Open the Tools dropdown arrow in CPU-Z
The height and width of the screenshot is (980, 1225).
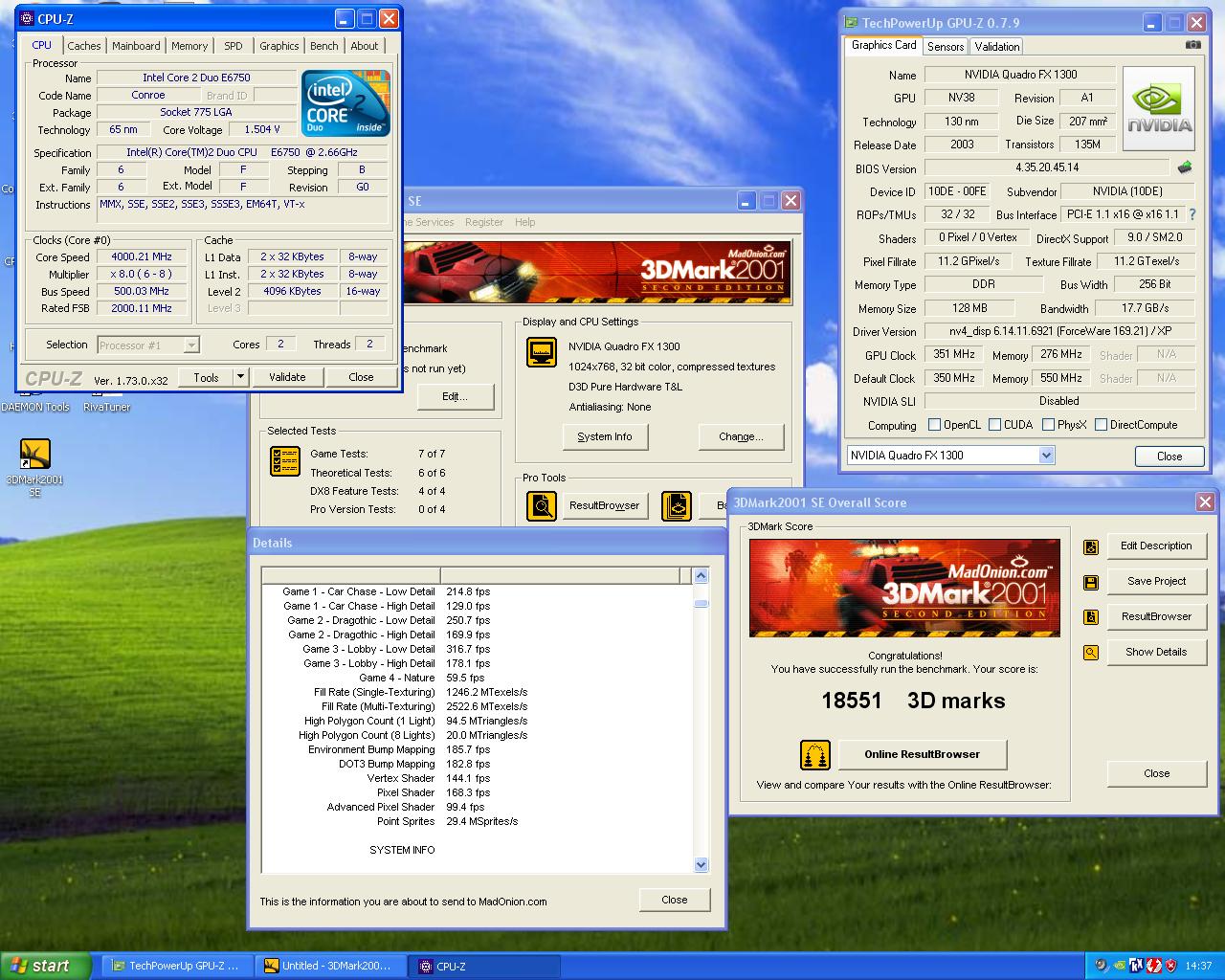[240, 377]
